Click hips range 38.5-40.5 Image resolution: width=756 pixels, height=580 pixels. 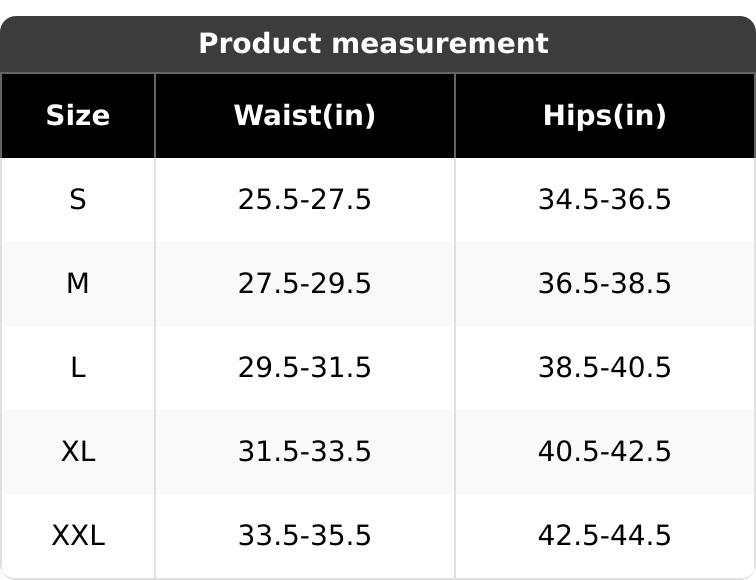click(x=604, y=368)
